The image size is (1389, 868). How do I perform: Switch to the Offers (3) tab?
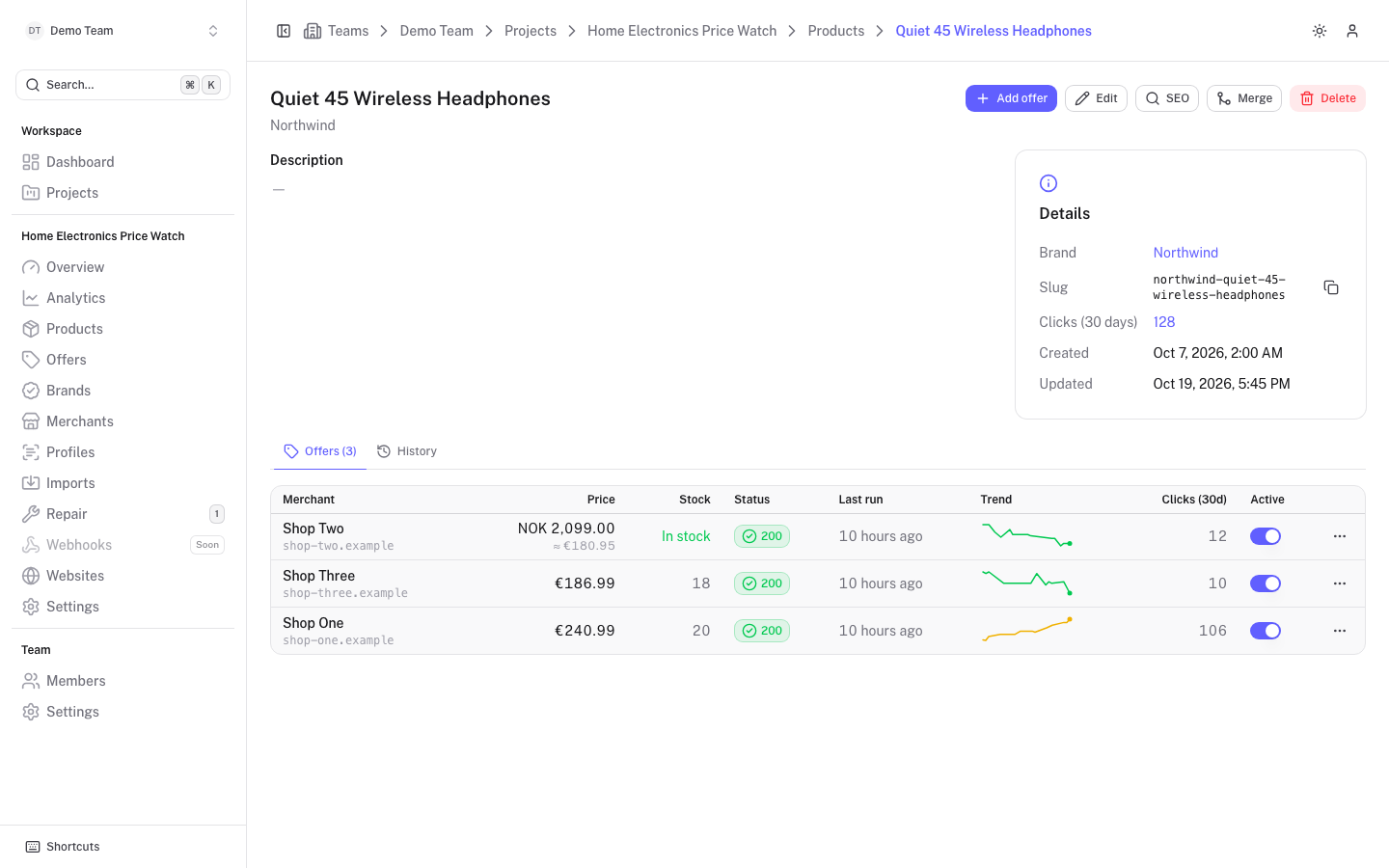coord(320,451)
